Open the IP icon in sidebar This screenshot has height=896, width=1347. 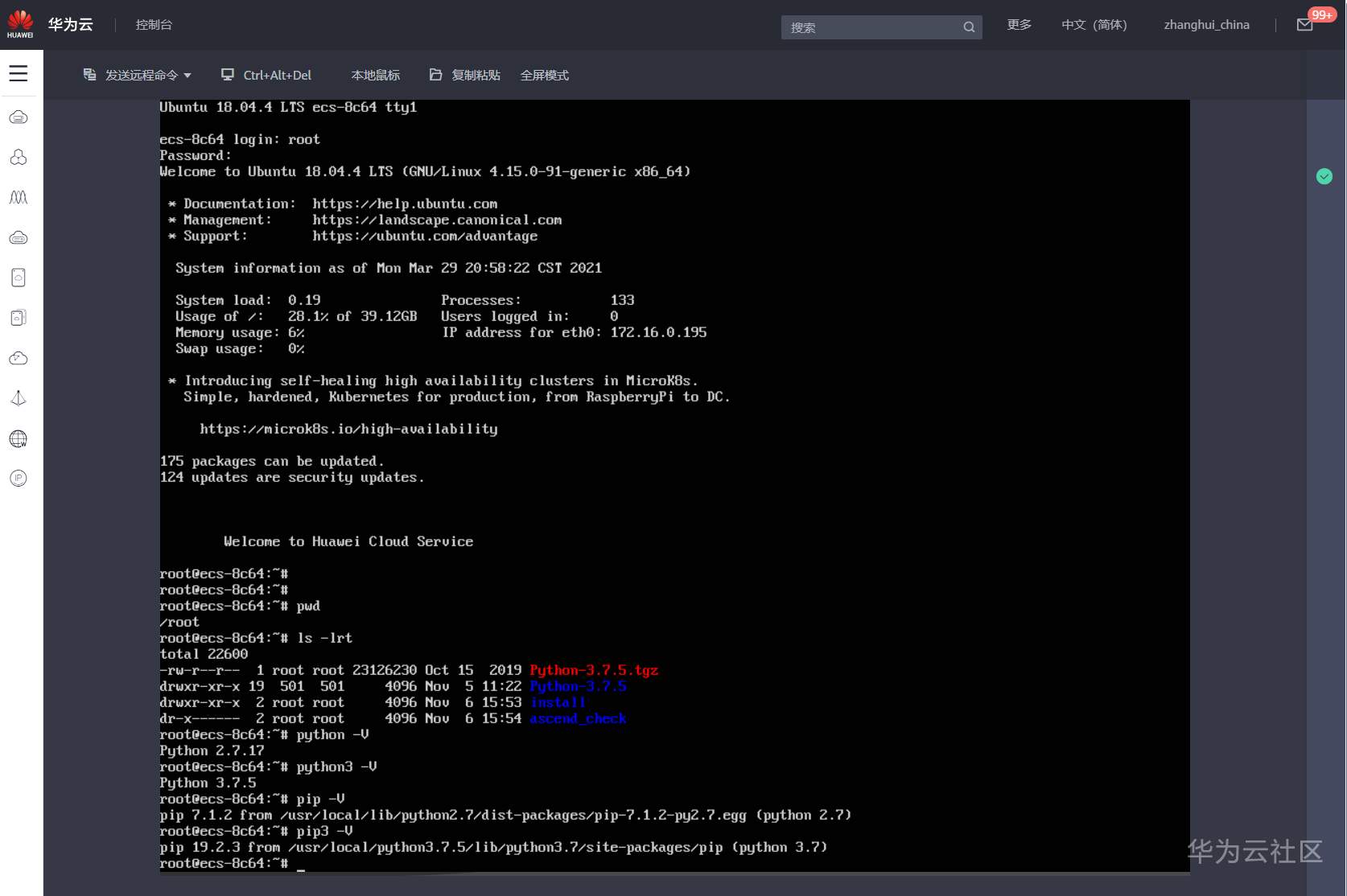pyautogui.click(x=19, y=479)
